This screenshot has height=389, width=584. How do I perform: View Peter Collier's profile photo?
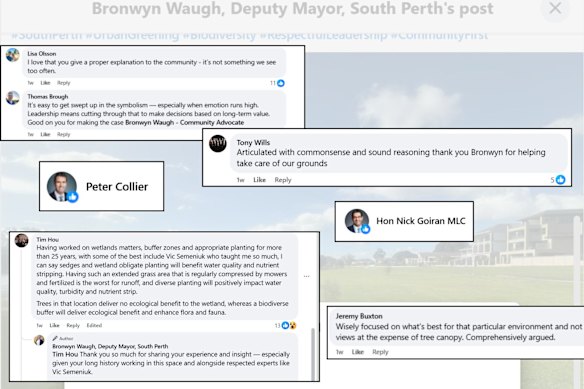pyautogui.click(x=62, y=186)
